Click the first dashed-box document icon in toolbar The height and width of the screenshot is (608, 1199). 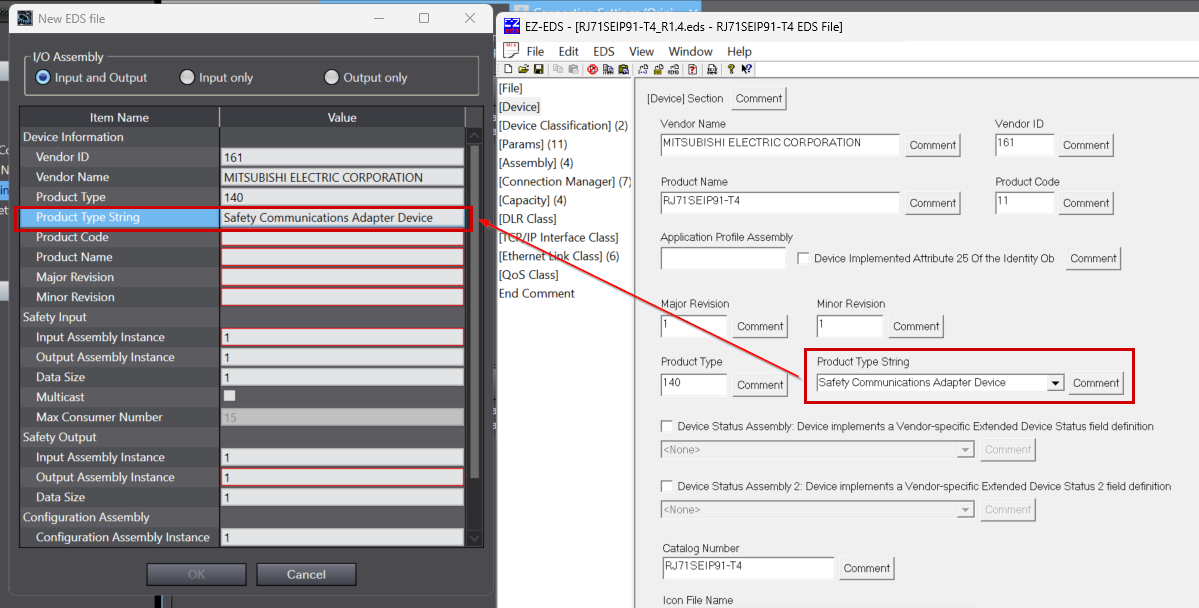(x=643, y=70)
